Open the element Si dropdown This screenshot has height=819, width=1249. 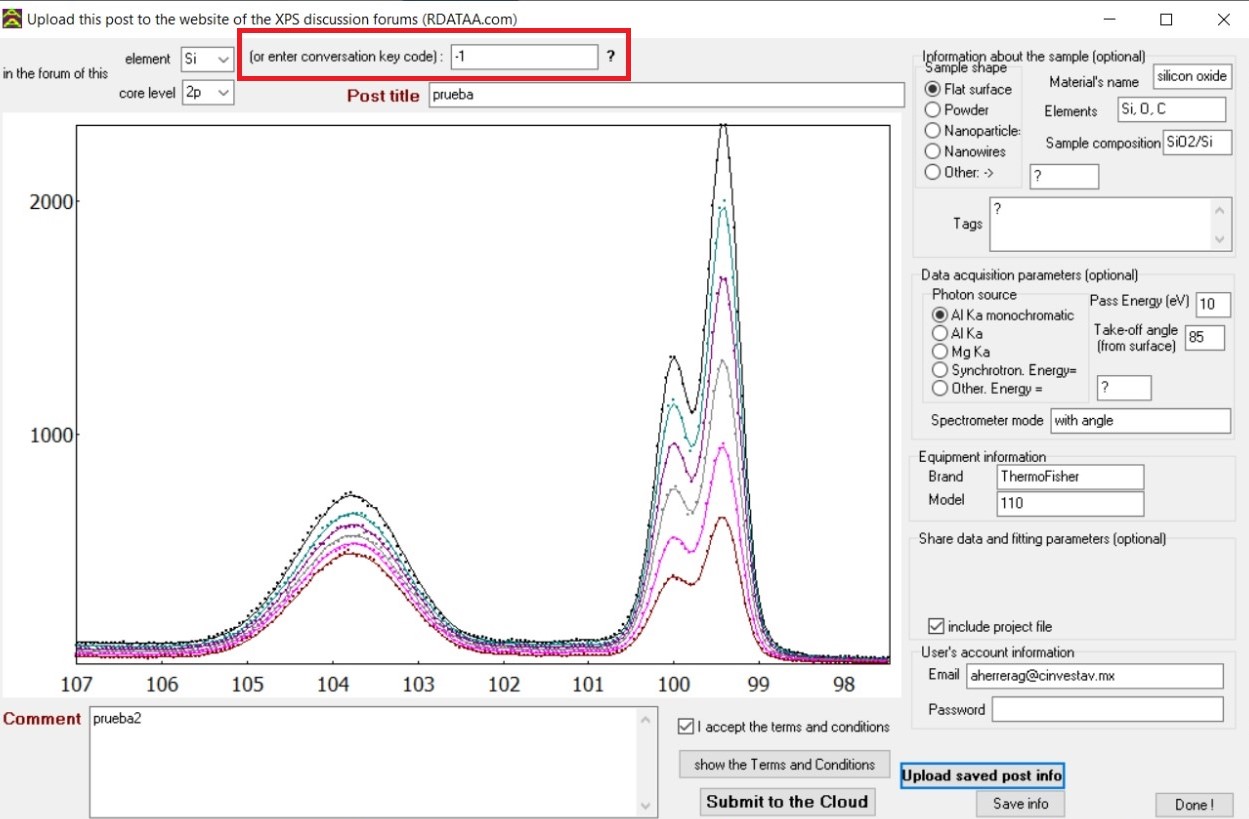pos(207,59)
